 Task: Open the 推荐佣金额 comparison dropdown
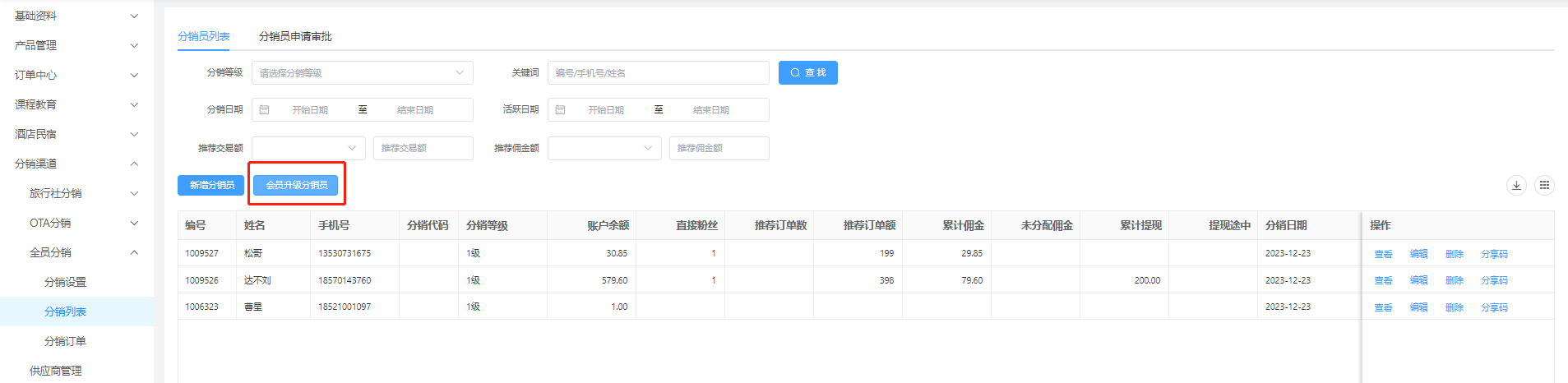click(x=604, y=149)
